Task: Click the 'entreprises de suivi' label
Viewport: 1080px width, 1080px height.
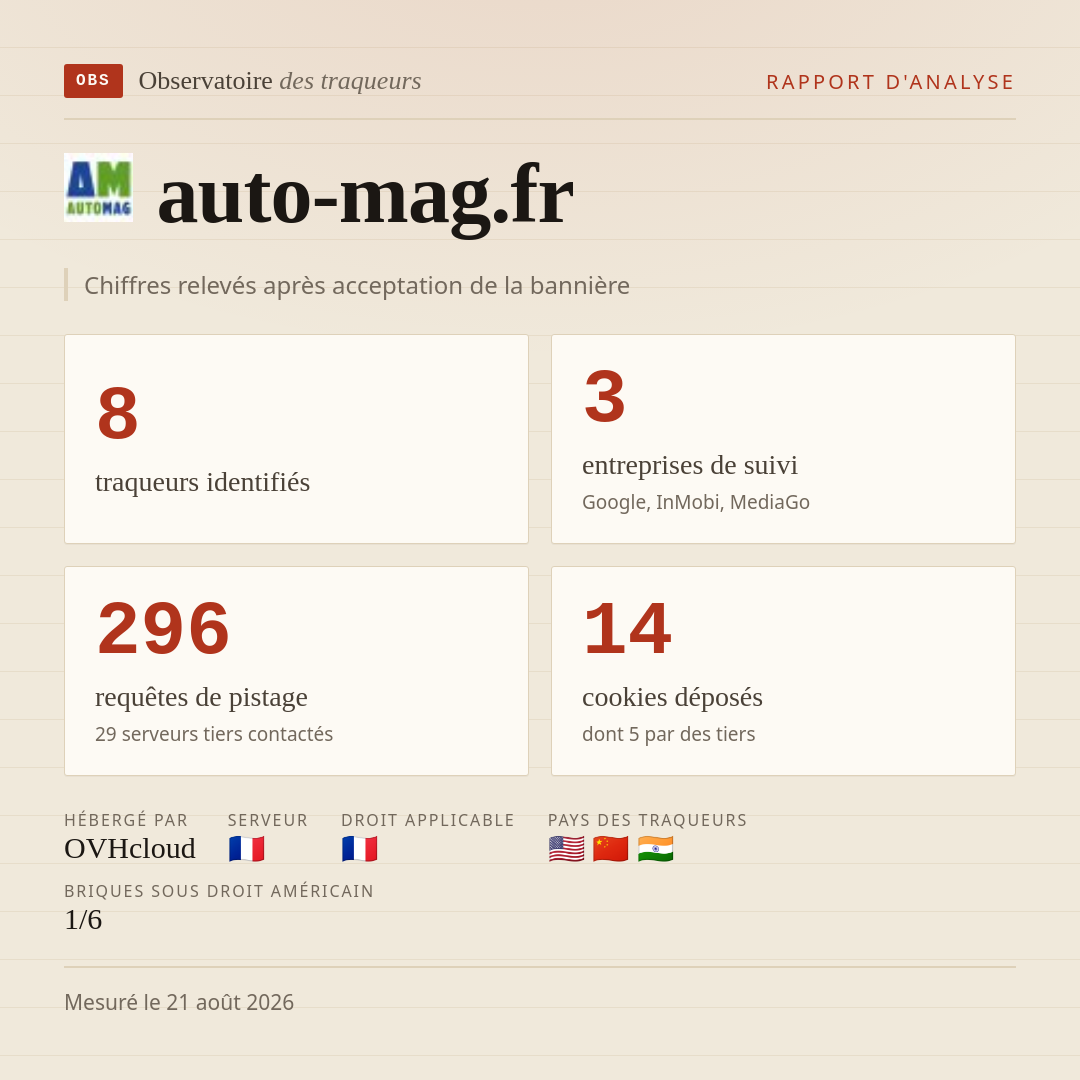Action: tap(689, 465)
